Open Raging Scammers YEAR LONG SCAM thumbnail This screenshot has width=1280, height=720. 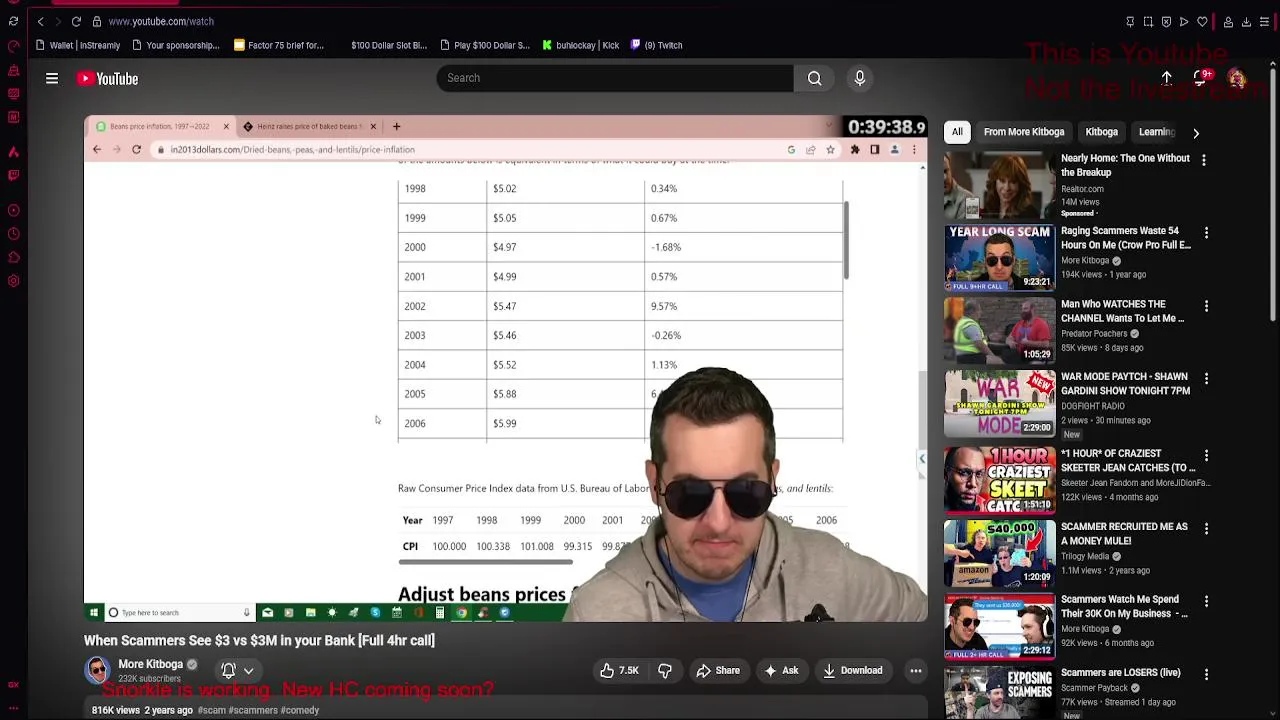[999, 258]
